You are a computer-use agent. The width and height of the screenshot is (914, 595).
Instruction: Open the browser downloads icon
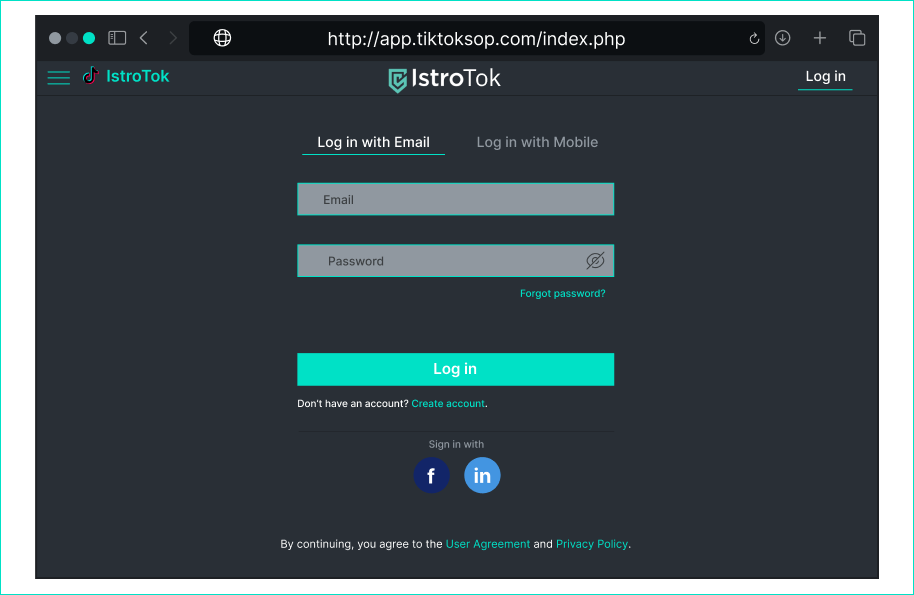coord(783,38)
